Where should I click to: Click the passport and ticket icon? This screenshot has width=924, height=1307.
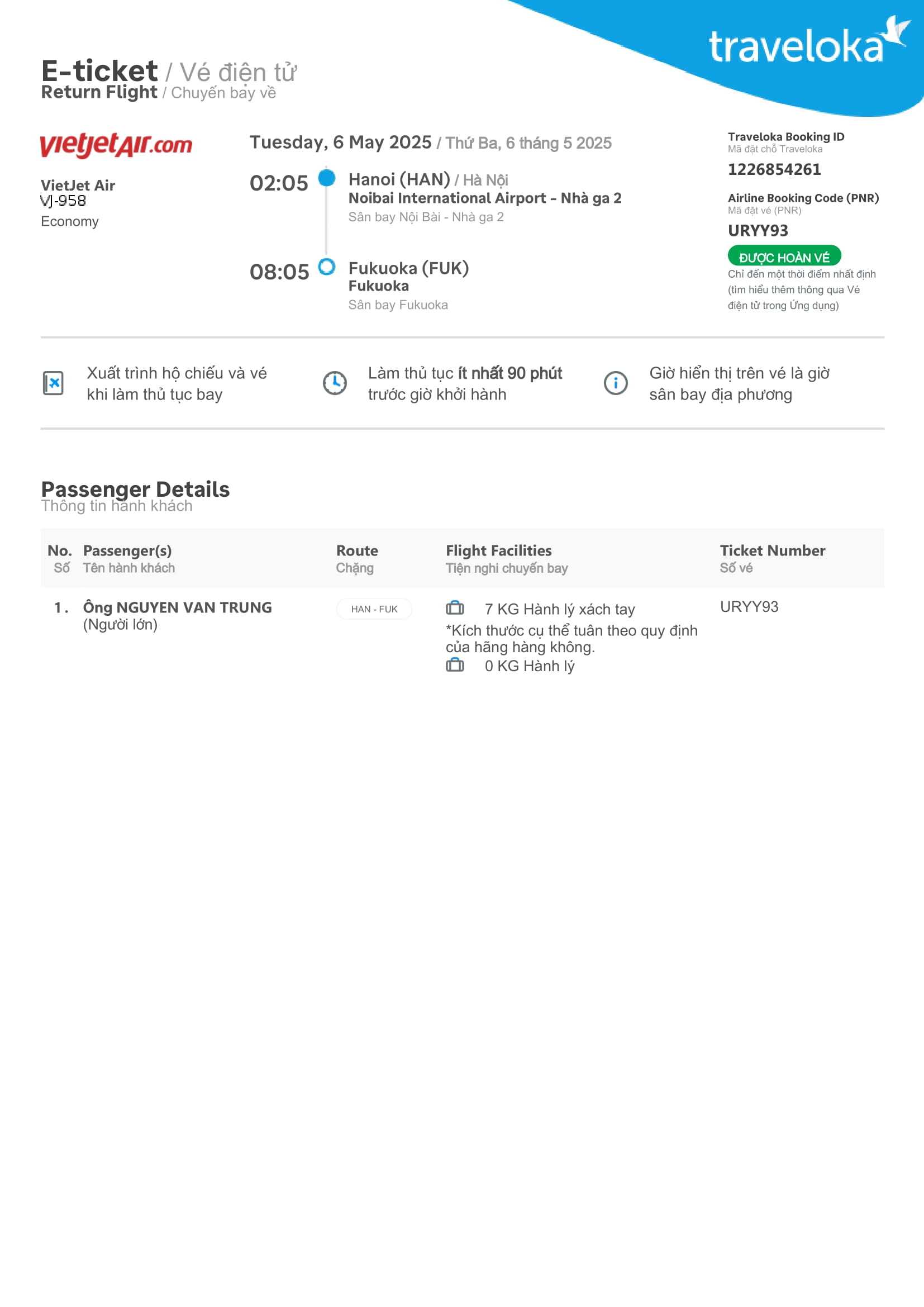54,383
